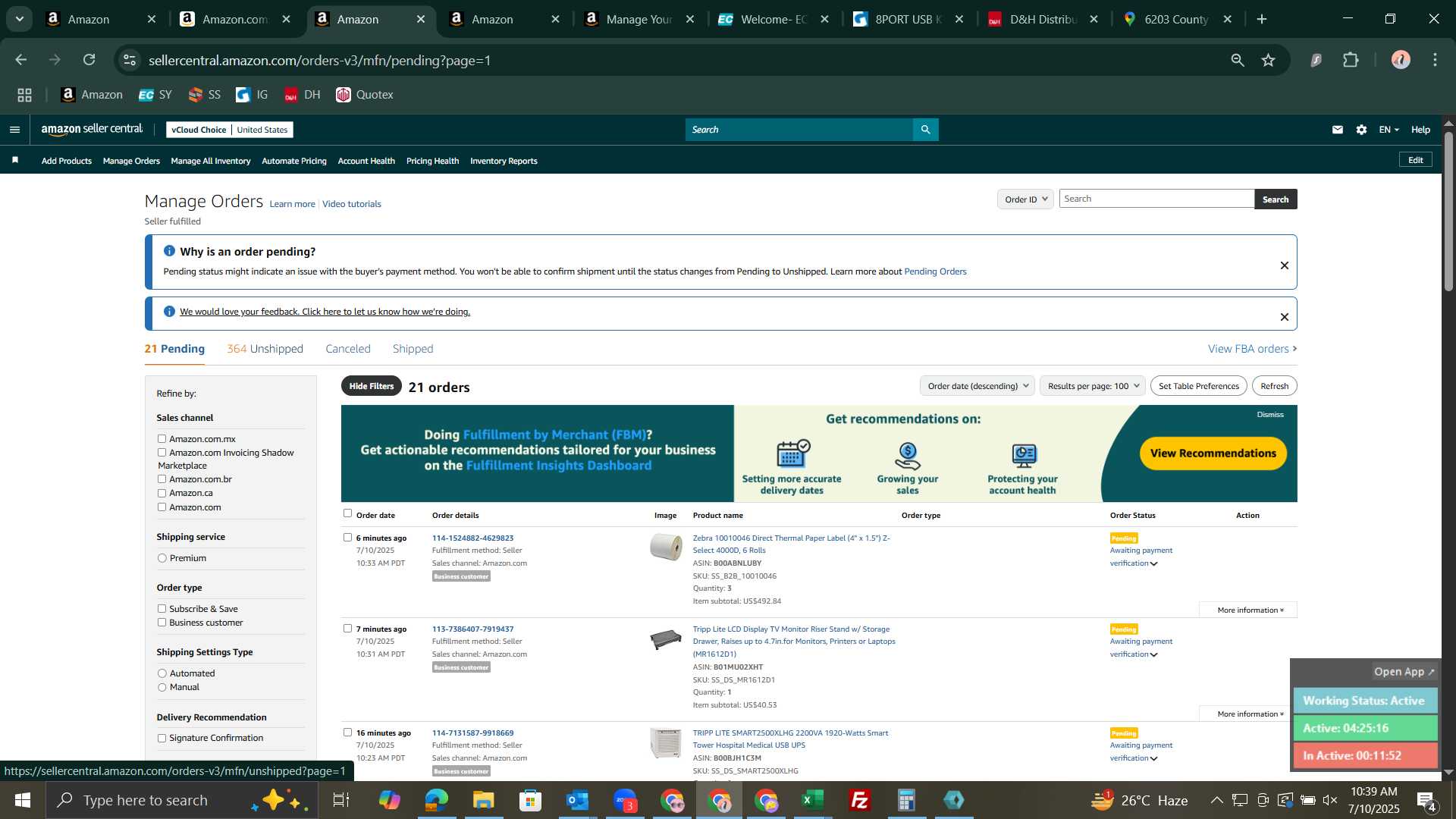Click the magnifier search button in header
Image resolution: width=1456 pixels, height=819 pixels.
(925, 130)
